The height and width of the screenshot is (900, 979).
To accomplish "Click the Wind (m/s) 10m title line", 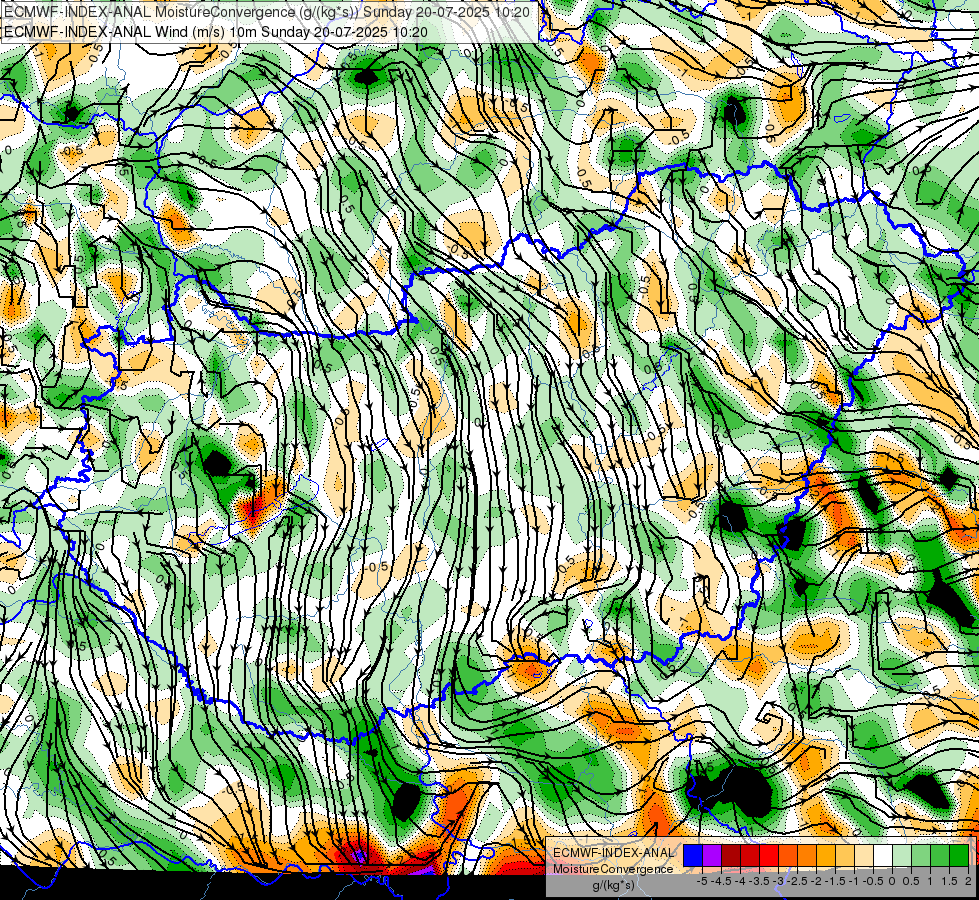I will [216, 31].
